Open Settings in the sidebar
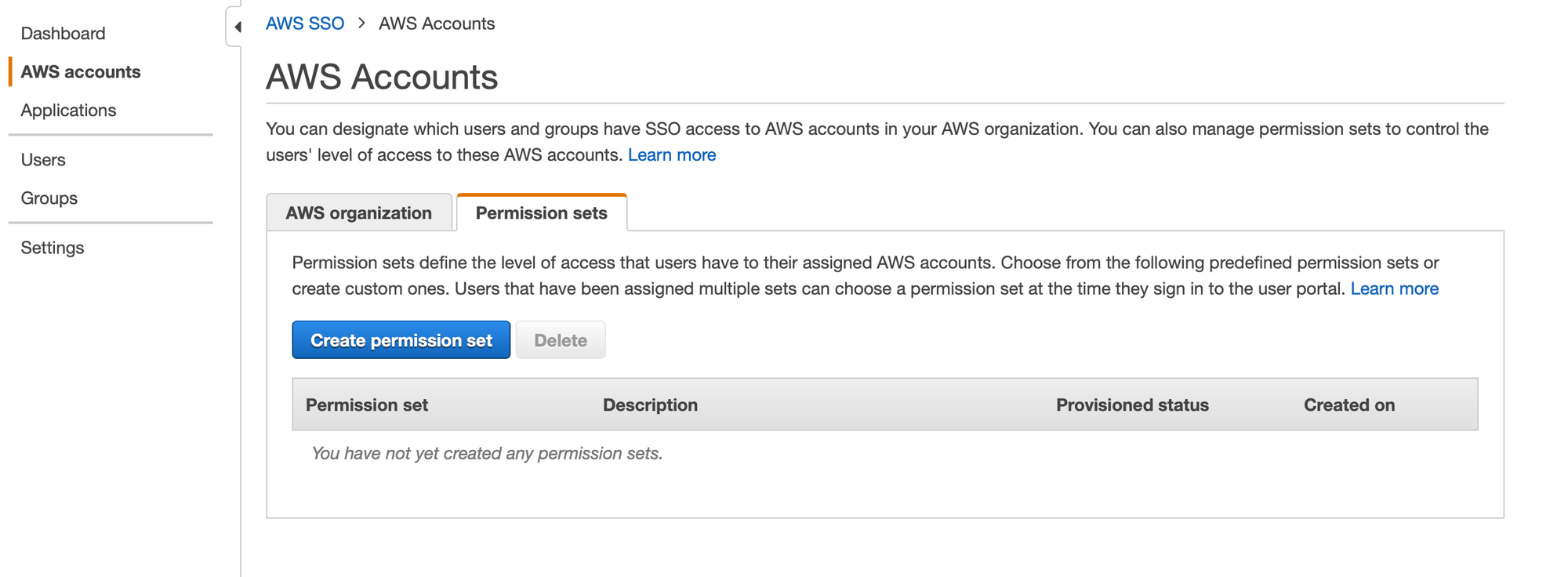 pyautogui.click(x=53, y=248)
